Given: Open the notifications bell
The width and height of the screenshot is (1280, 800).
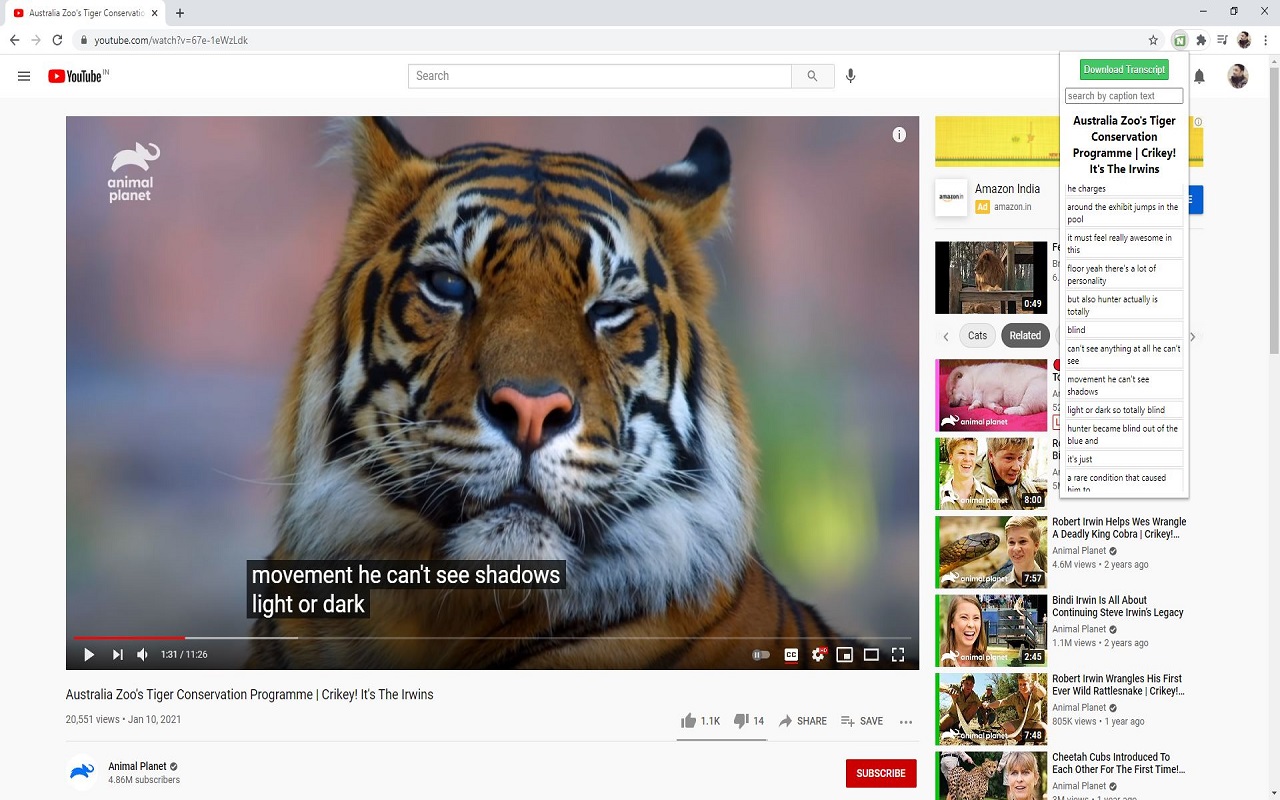Looking at the screenshot, I should [x=1199, y=76].
